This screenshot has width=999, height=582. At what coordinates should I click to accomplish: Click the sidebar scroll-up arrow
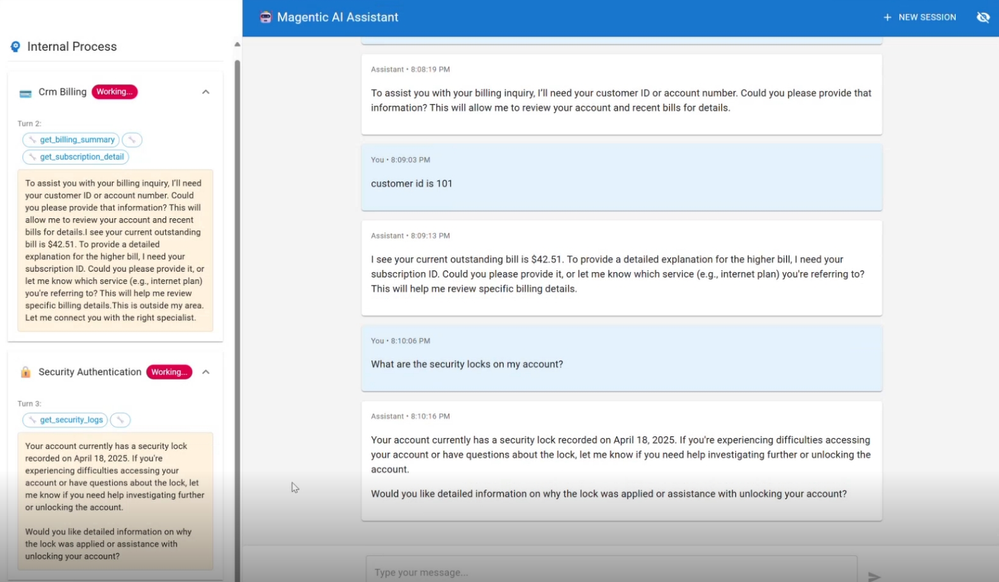[237, 45]
